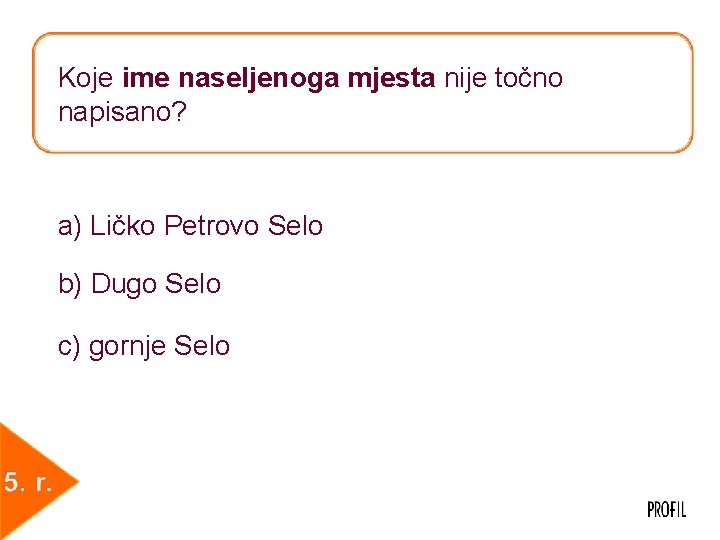Click the word "Ličko" in the first answer

pos(122,225)
